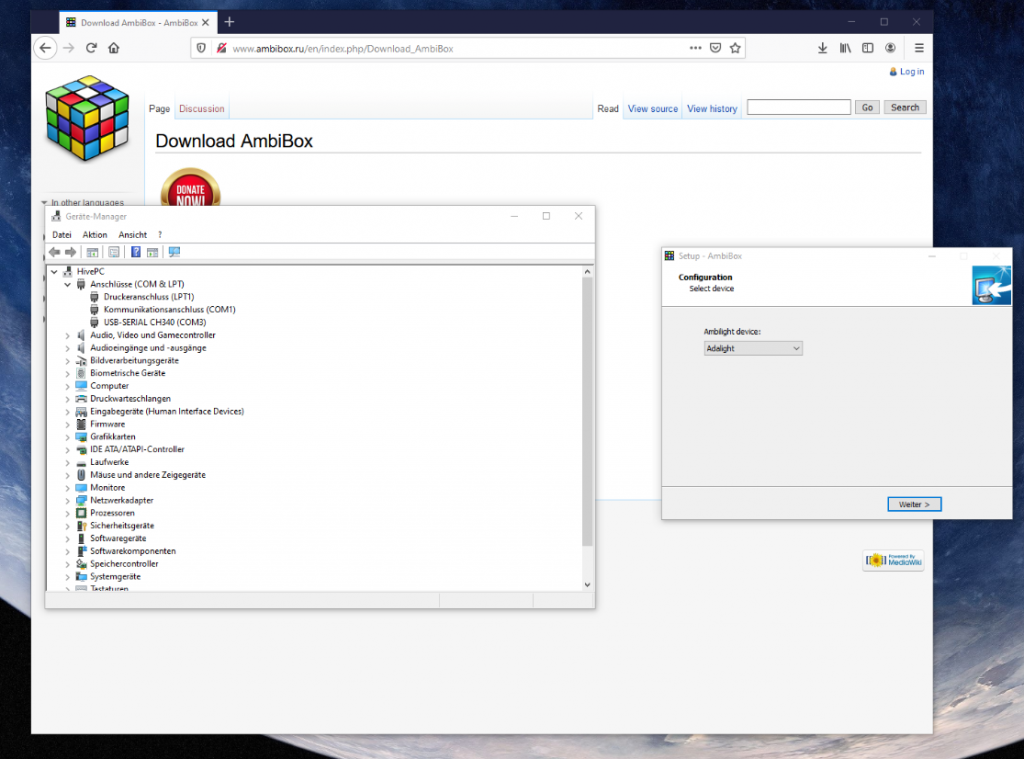Open the Firefox account menu
Viewport: 1024px width, 759px height.
[890, 48]
